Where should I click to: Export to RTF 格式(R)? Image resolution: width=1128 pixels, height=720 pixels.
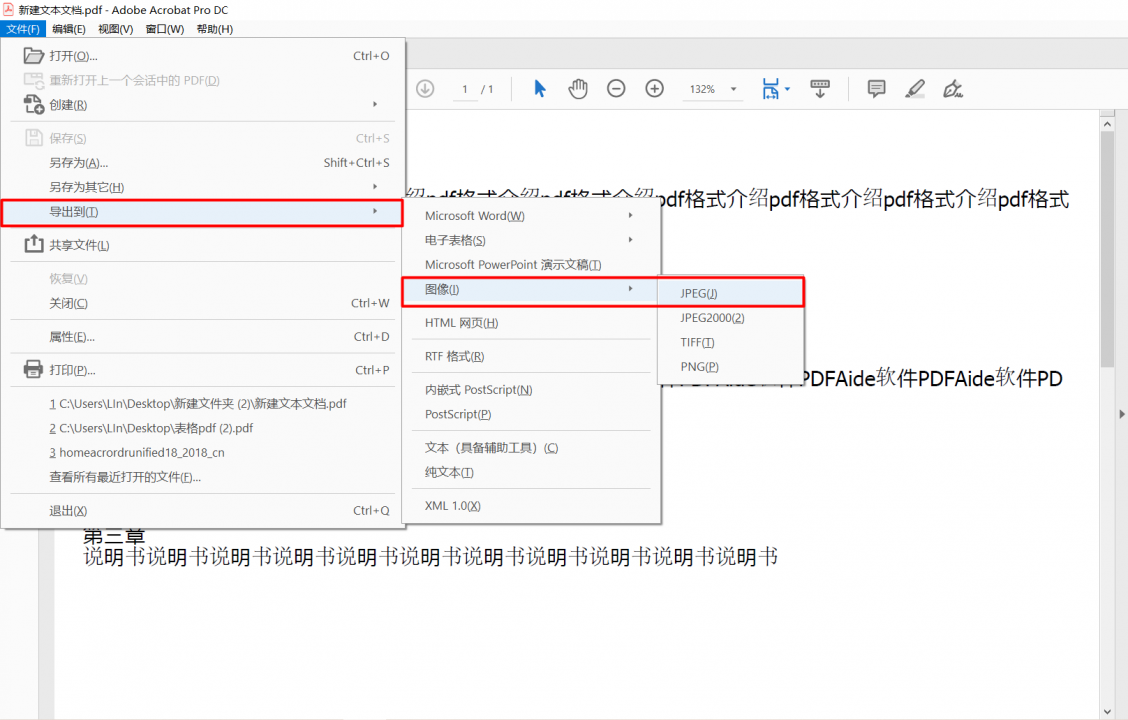point(531,356)
